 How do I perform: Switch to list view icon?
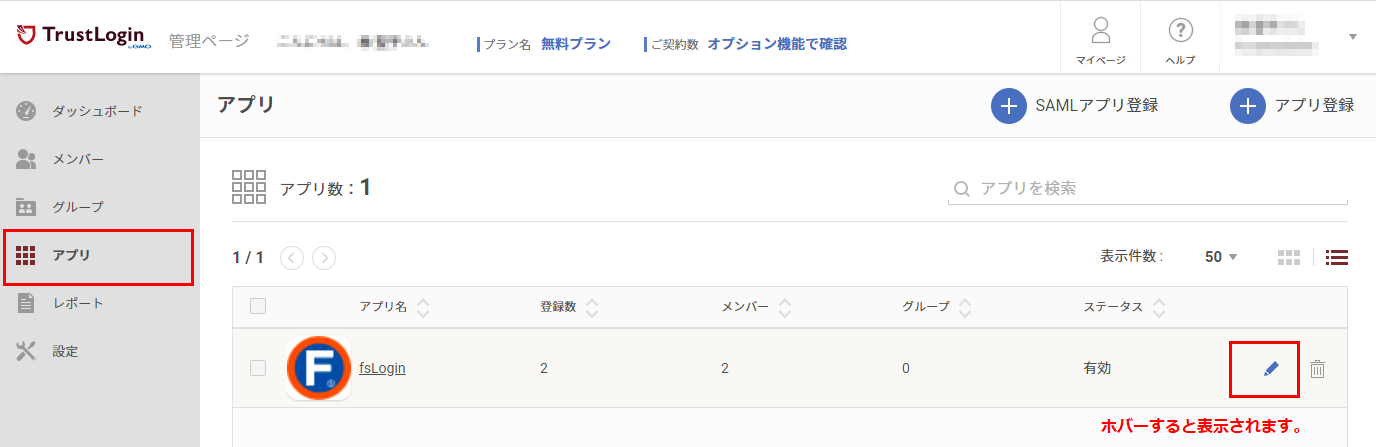pyautogui.click(x=1337, y=257)
